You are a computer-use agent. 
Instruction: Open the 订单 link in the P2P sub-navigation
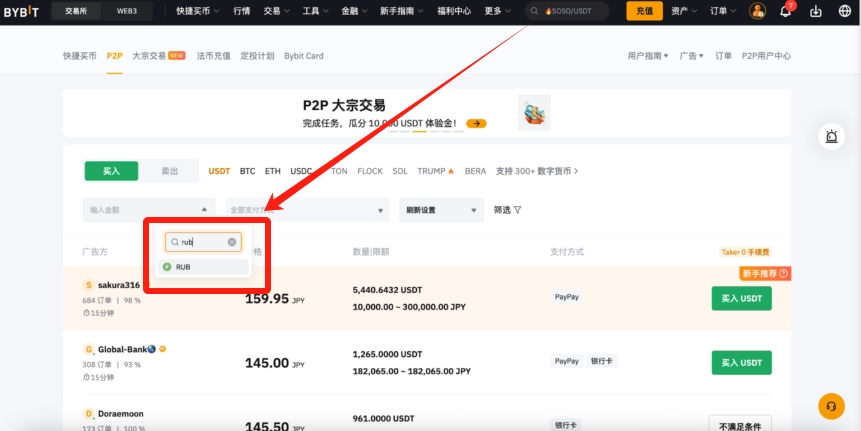pos(723,56)
